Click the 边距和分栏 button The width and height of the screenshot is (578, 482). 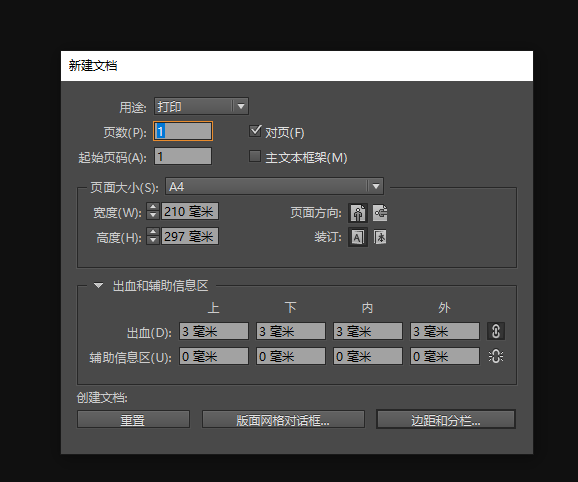point(446,419)
